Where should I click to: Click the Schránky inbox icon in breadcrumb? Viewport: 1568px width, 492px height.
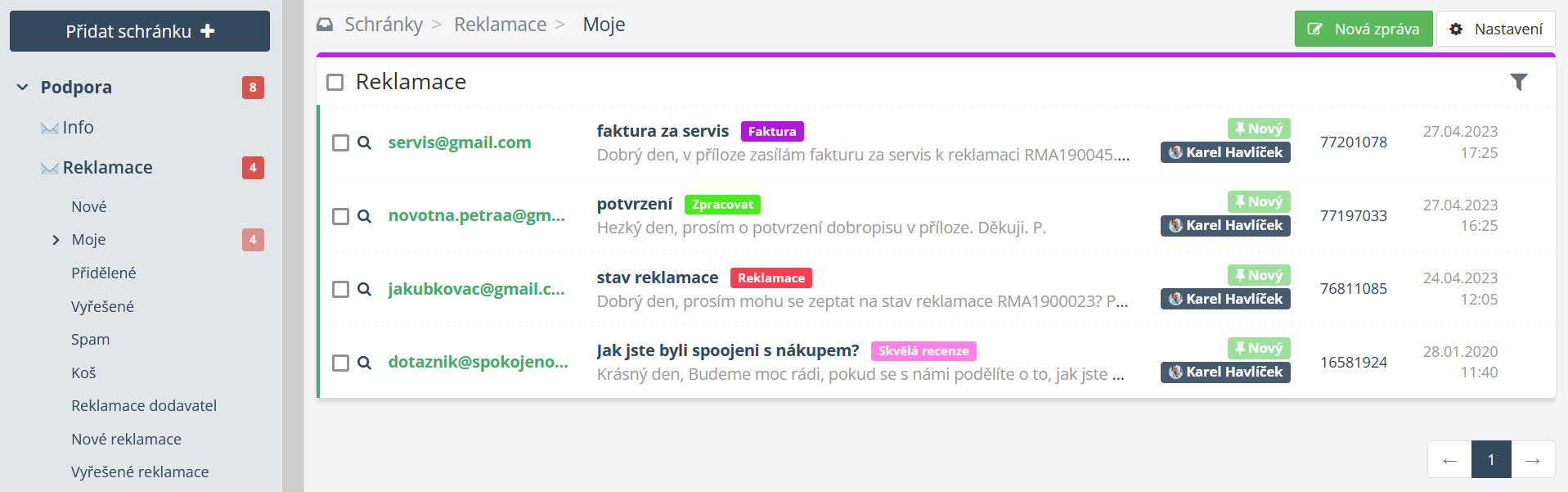pyautogui.click(x=325, y=25)
